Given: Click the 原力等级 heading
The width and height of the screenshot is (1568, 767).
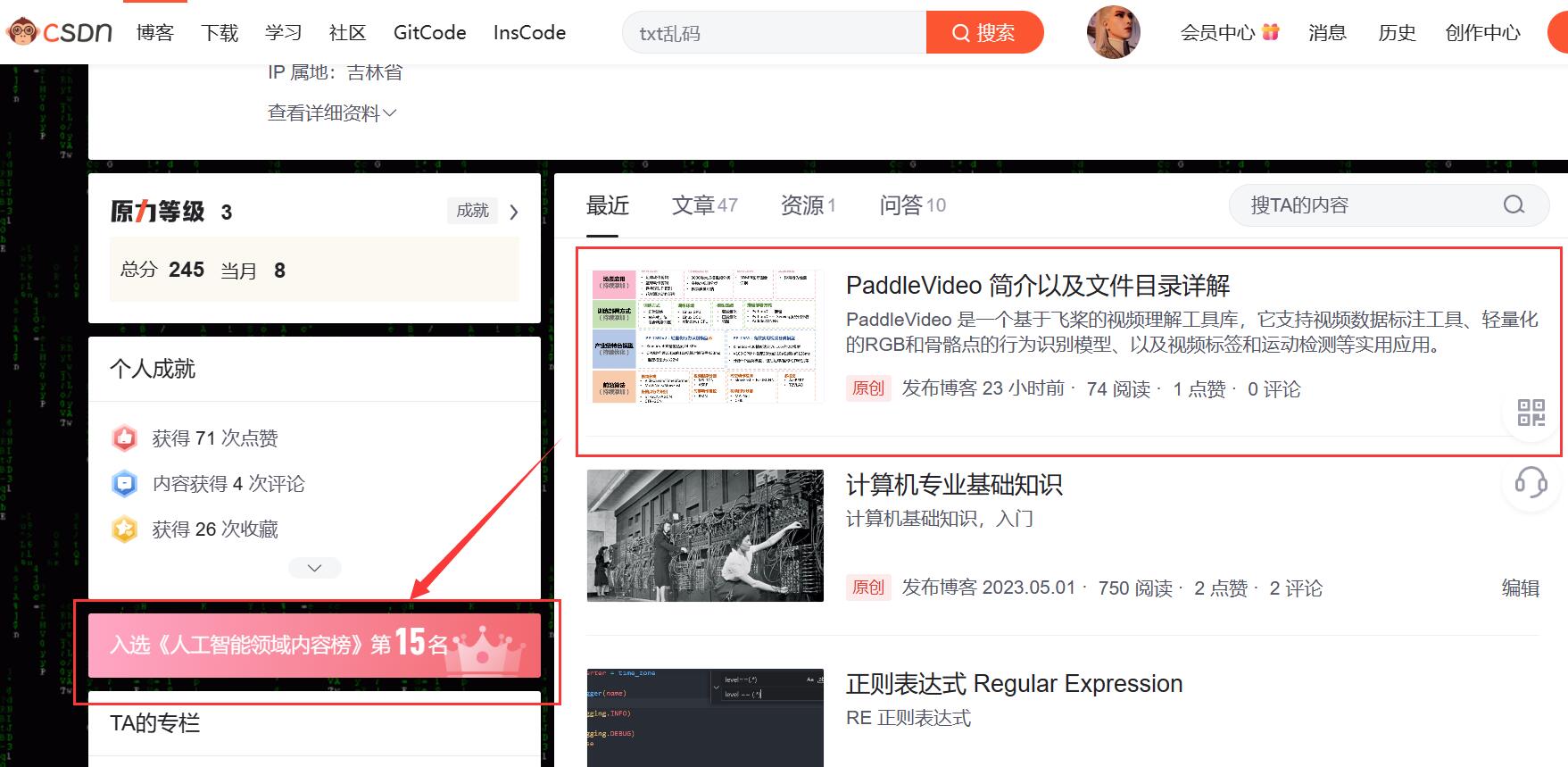Looking at the screenshot, I should click(157, 212).
